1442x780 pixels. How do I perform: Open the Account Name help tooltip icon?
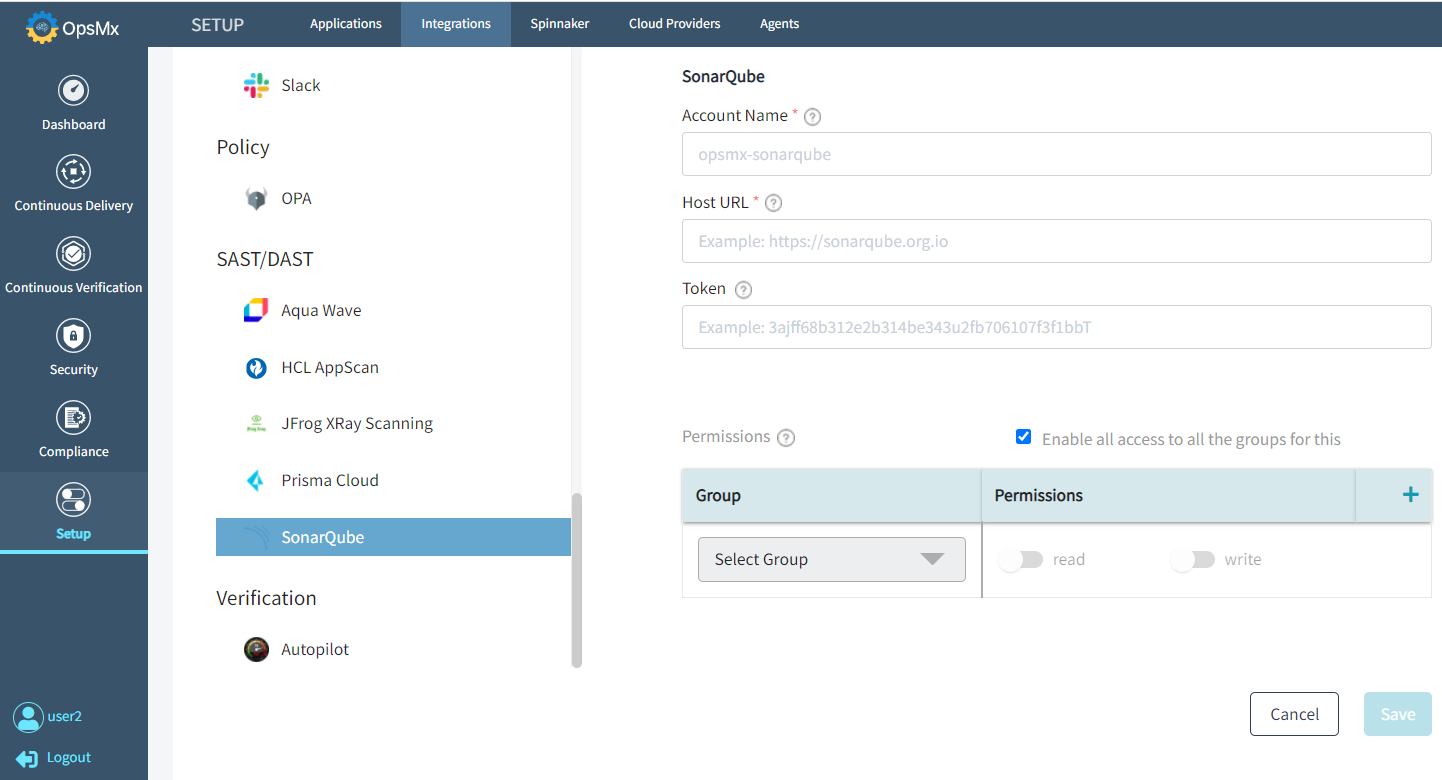tap(812, 116)
